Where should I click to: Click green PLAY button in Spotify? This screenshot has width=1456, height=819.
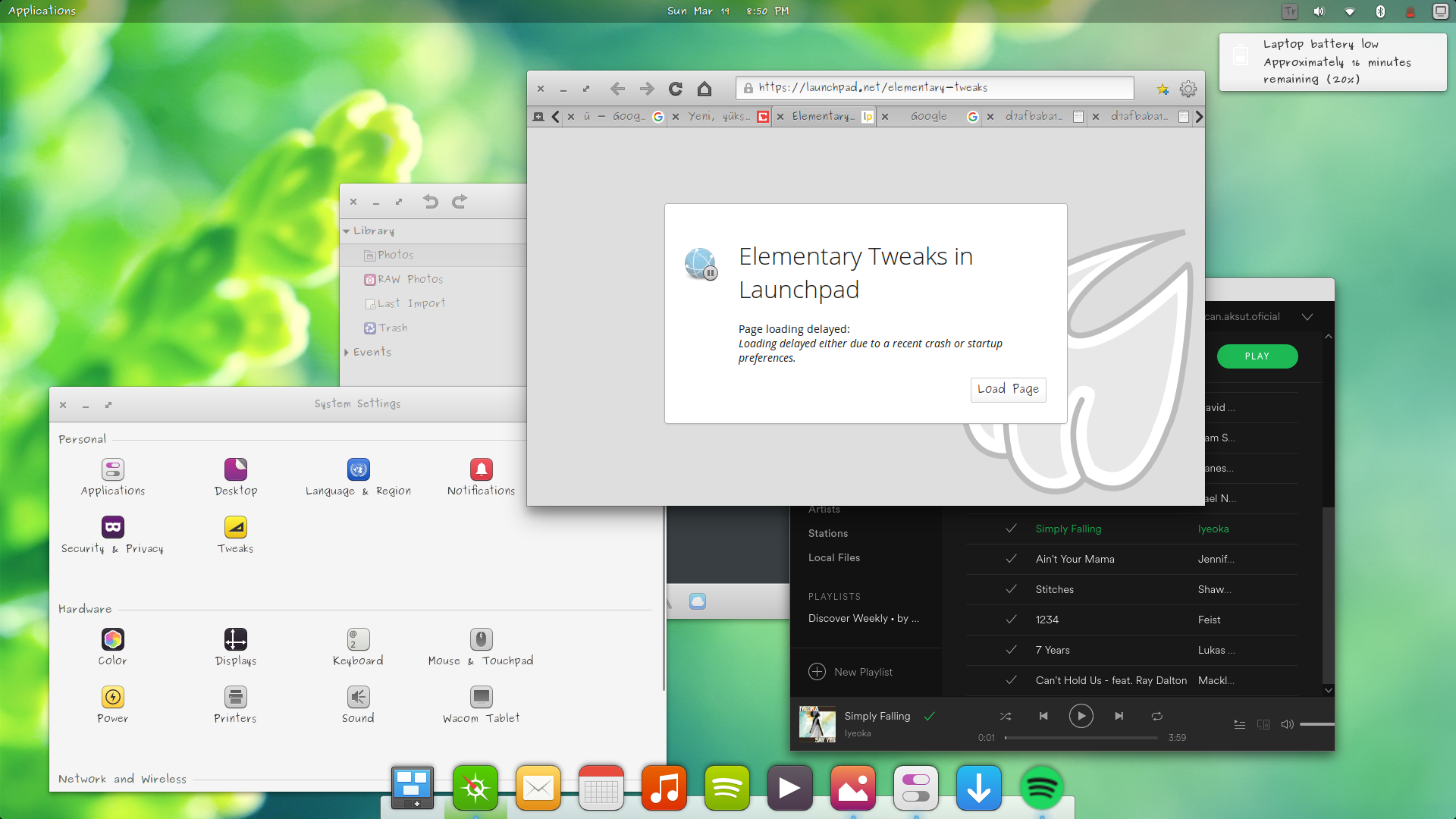[x=1257, y=356]
